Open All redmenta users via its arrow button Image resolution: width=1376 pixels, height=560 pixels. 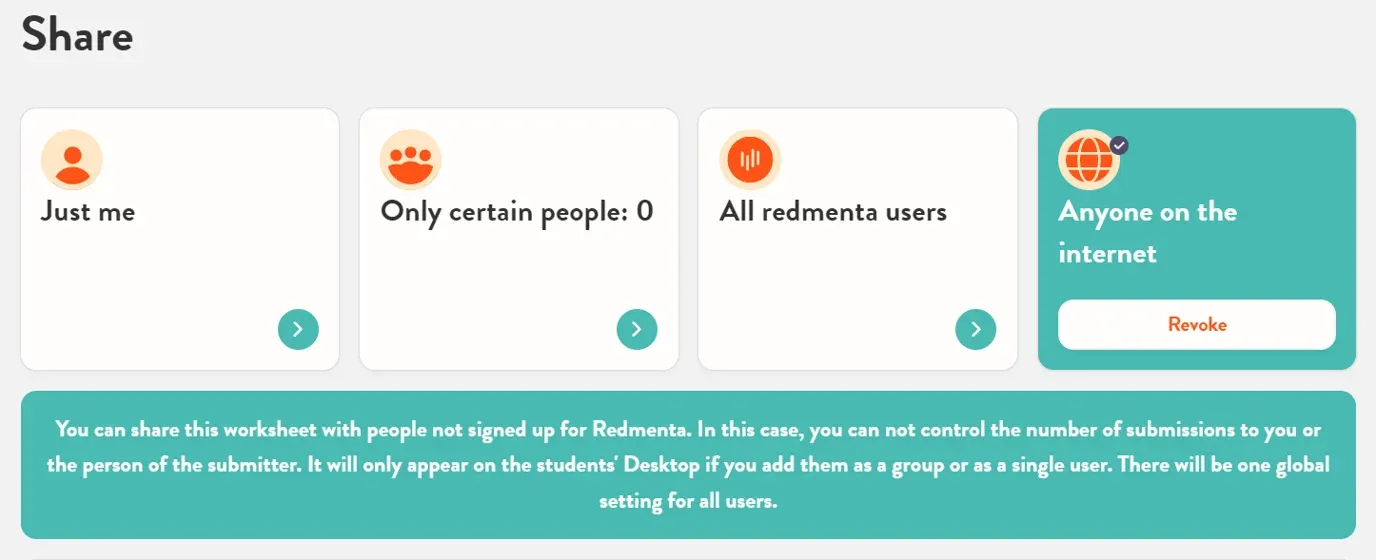coord(976,329)
